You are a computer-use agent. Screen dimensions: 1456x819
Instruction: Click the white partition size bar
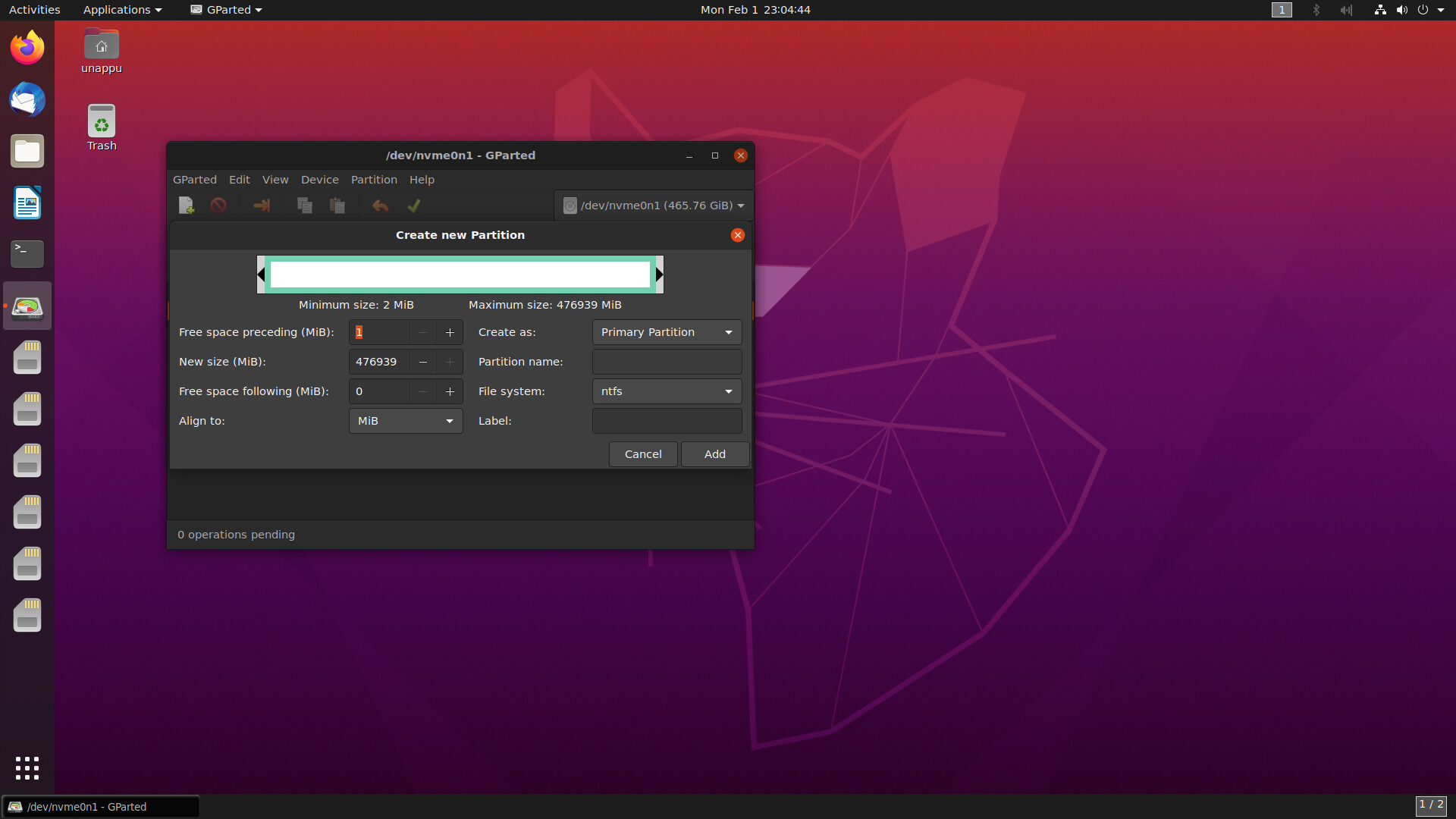460,275
